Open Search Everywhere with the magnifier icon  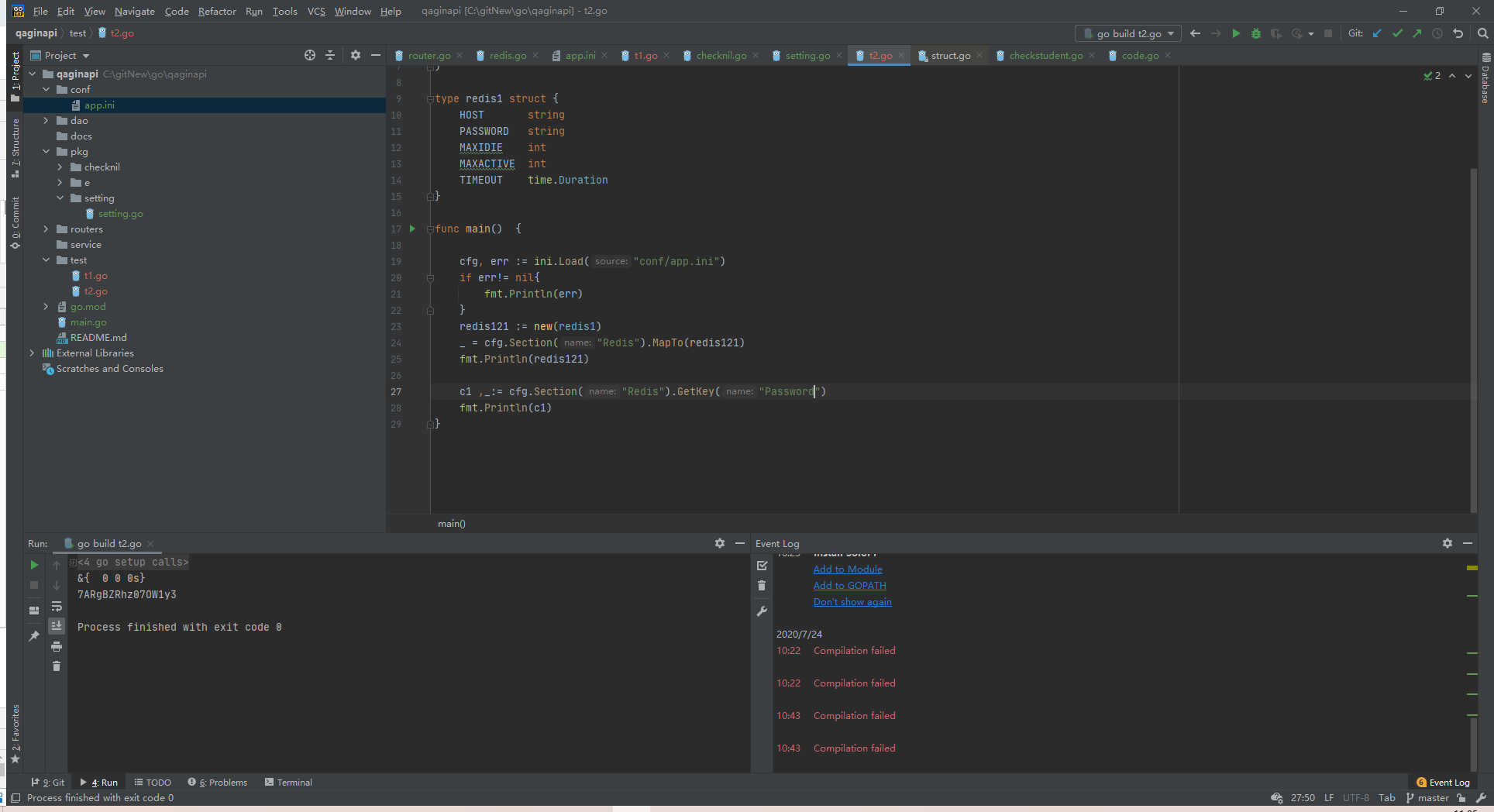point(1482,33)
